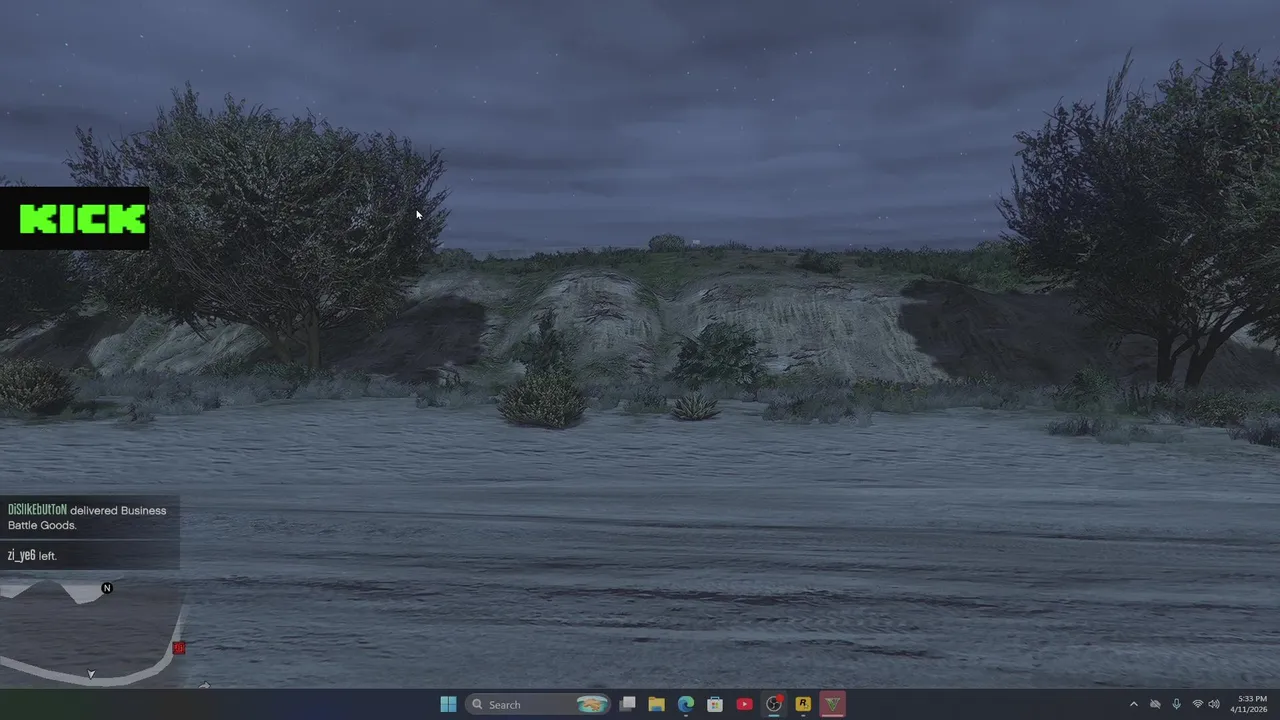The width and height of the screenshot is (1280, 720).
Task: Click the 'delivered Business Battle Goods' notification
Action: [90, 517]
